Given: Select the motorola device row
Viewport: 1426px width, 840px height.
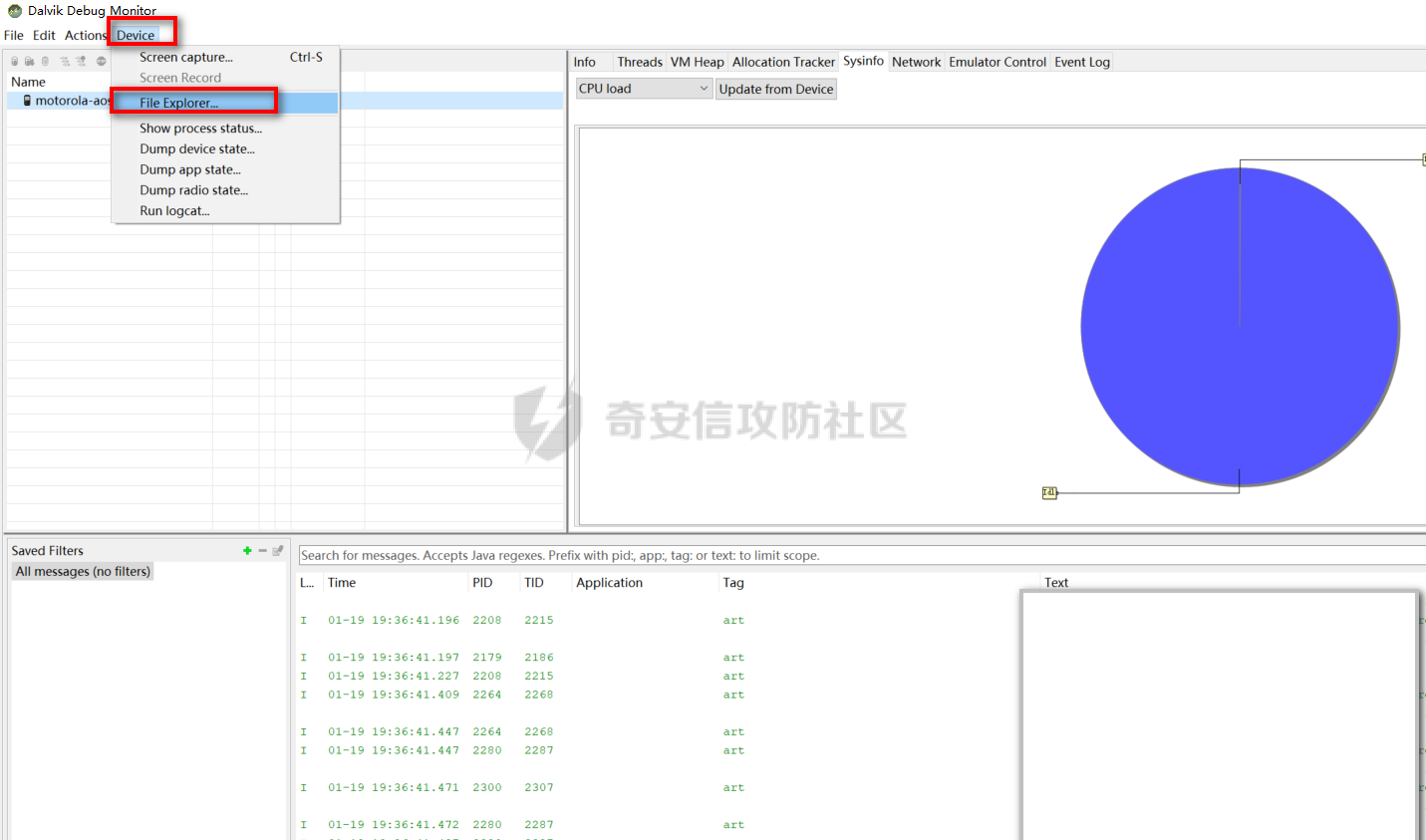Looking at the screenshot, I should click(x=285, y=101).
